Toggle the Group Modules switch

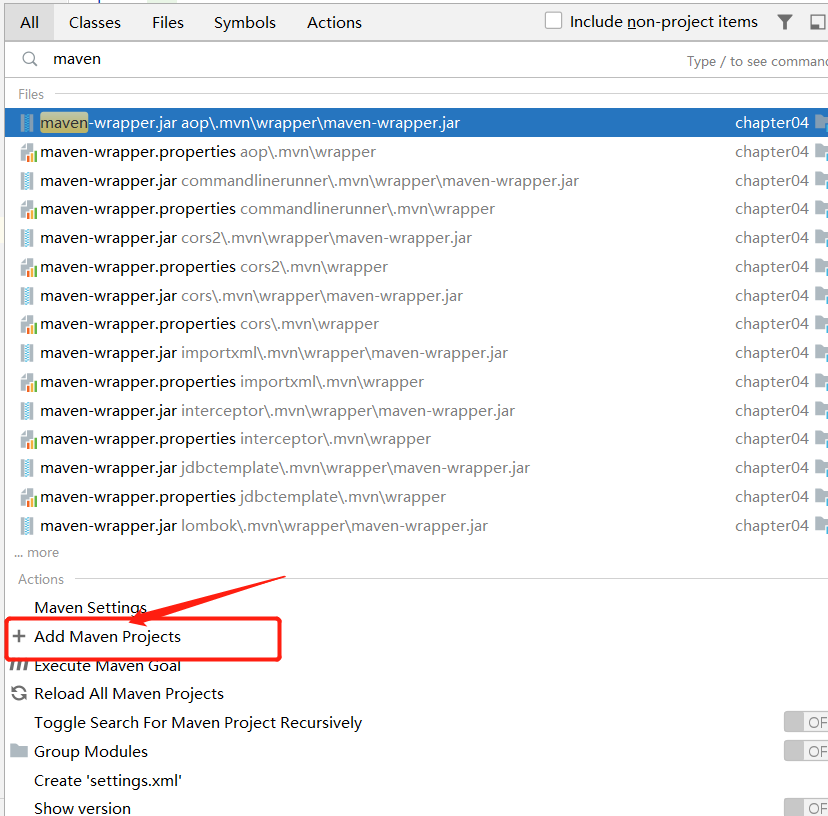point(806,751)
